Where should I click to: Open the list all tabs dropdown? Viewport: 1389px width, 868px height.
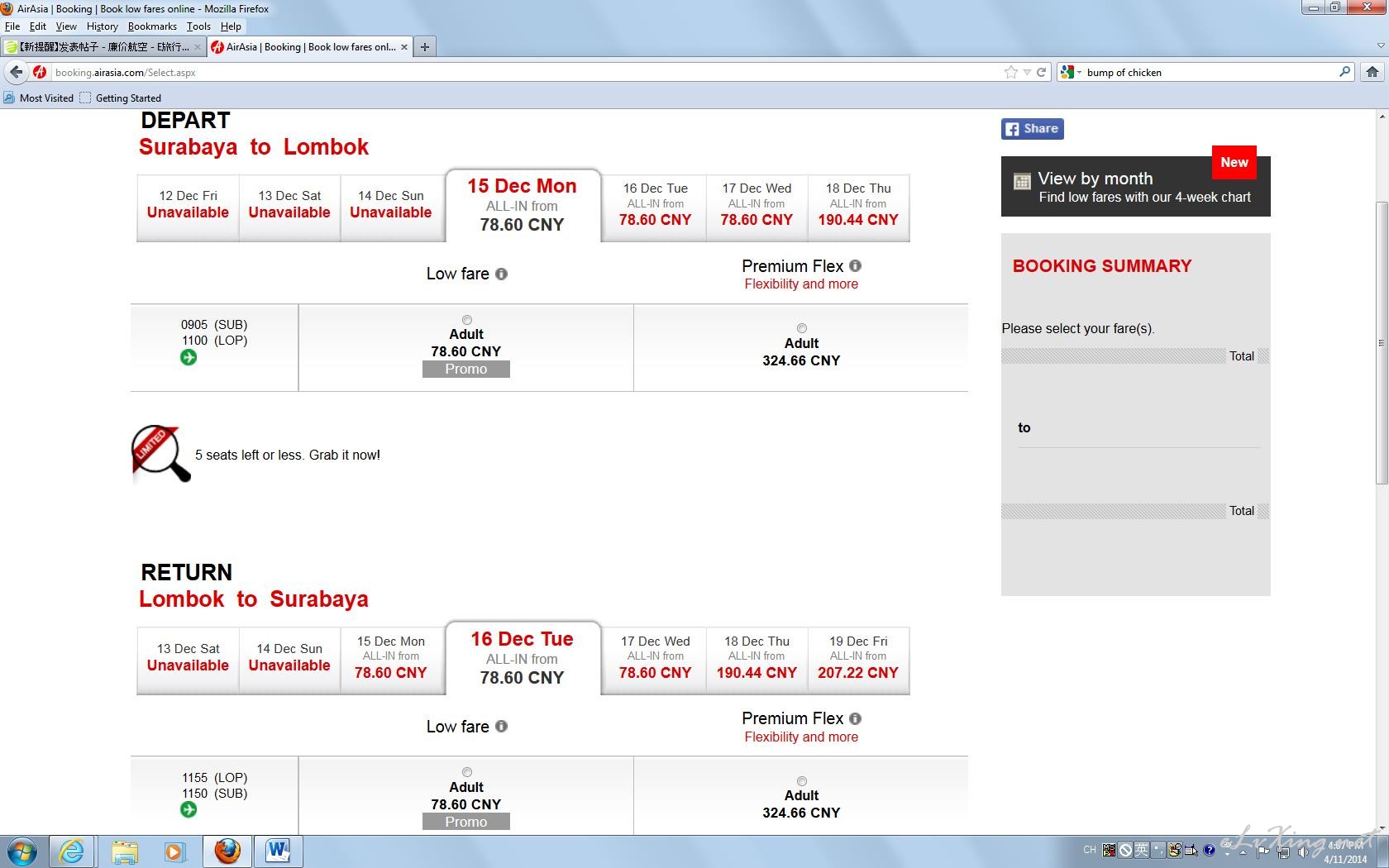(1380, 46)
